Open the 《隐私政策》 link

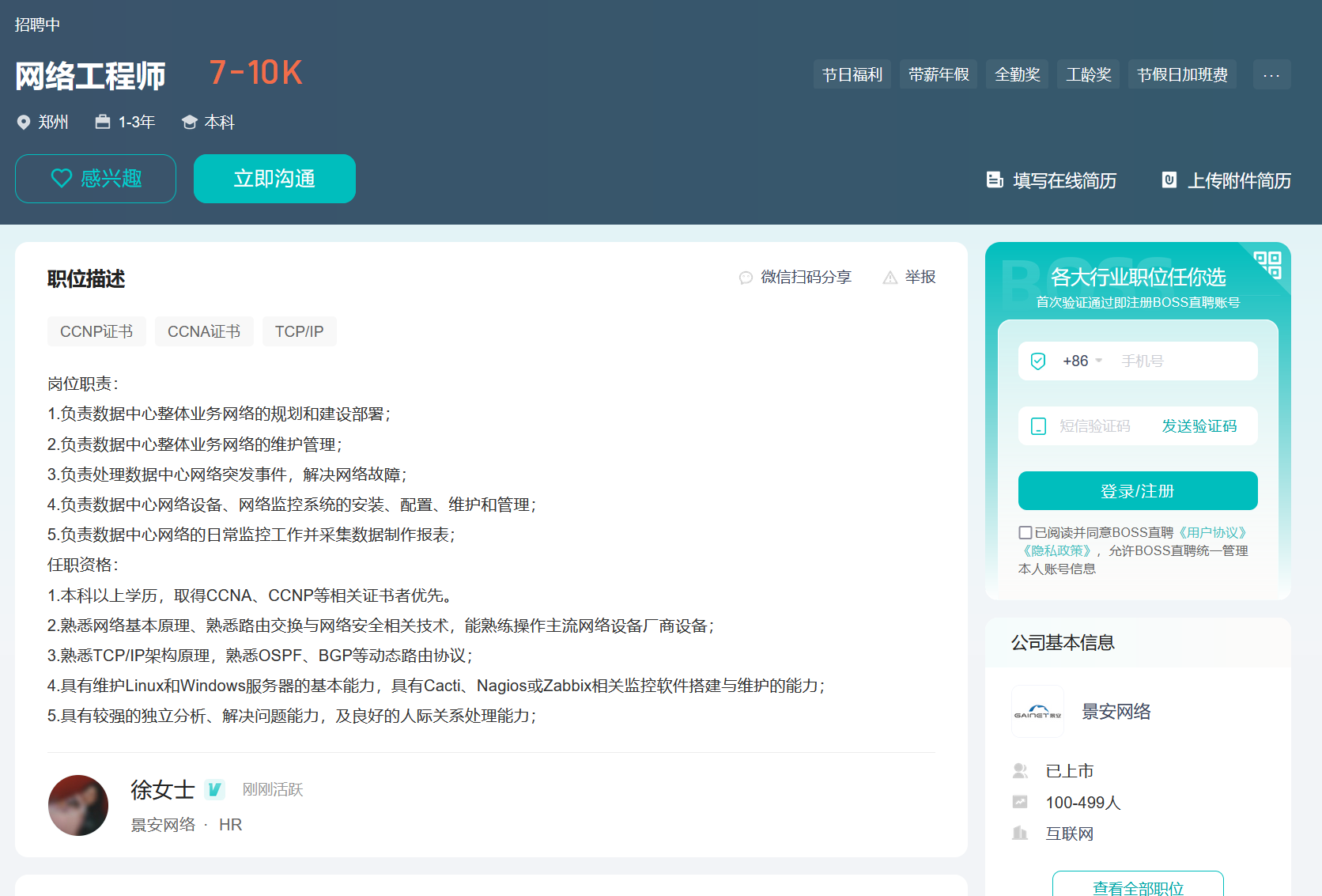1056,551
